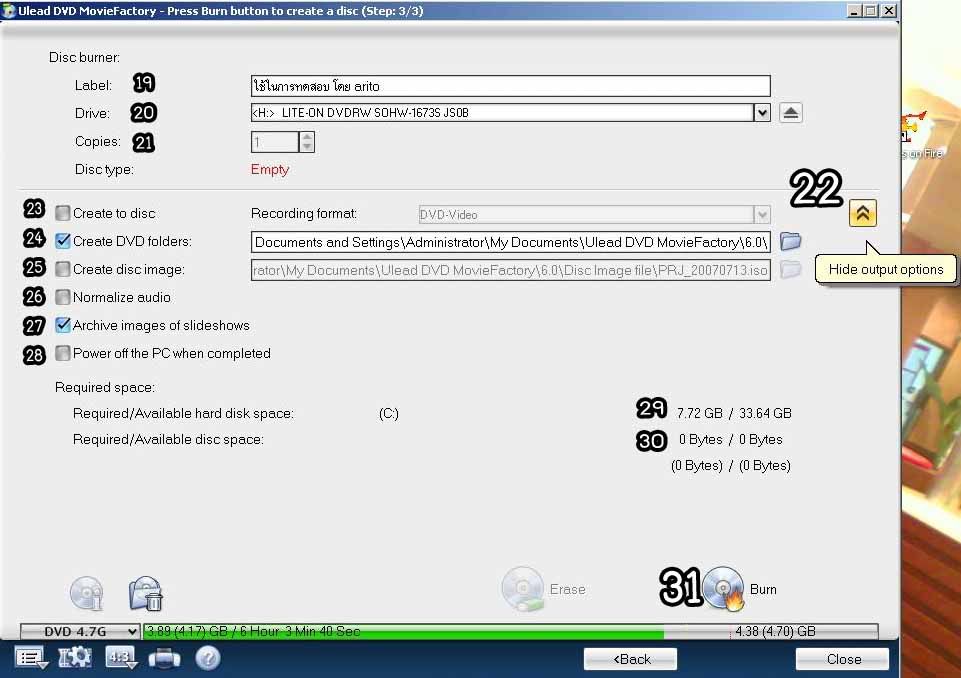This screenshot has height=678, width=961.
Task: Click the Burn disc icon
Action: click(722, 589)
